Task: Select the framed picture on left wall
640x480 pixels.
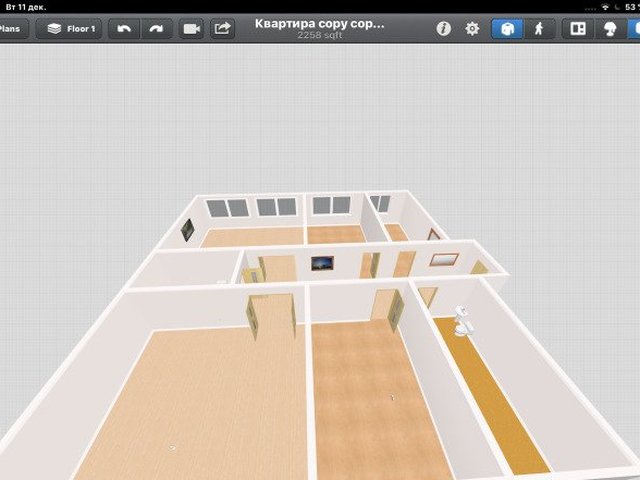Action: 187,230
